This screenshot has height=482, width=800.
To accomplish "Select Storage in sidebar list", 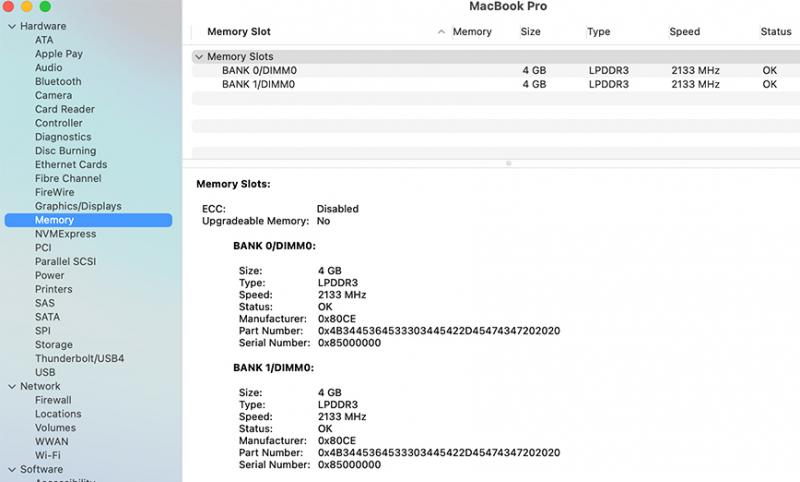I will (x=54, y=345).
